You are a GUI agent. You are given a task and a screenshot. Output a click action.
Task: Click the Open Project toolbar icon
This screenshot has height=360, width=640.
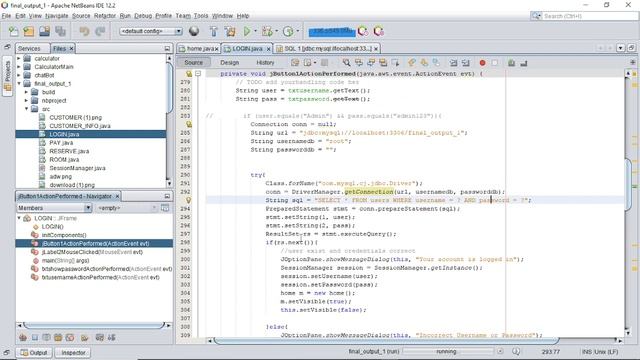(44, 31)
